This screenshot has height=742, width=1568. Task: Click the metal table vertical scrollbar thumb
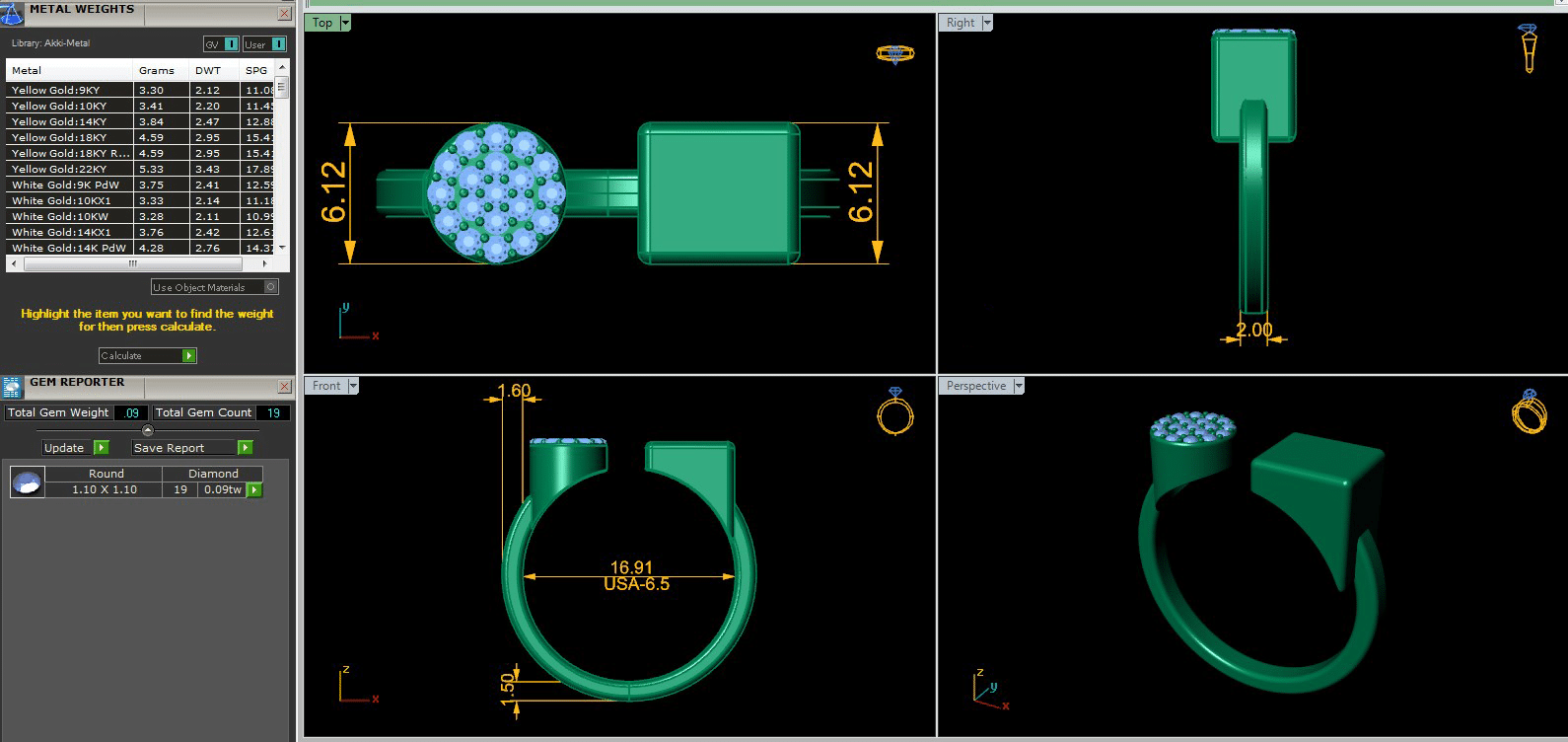pyautogui.click(x=282, y=86)
